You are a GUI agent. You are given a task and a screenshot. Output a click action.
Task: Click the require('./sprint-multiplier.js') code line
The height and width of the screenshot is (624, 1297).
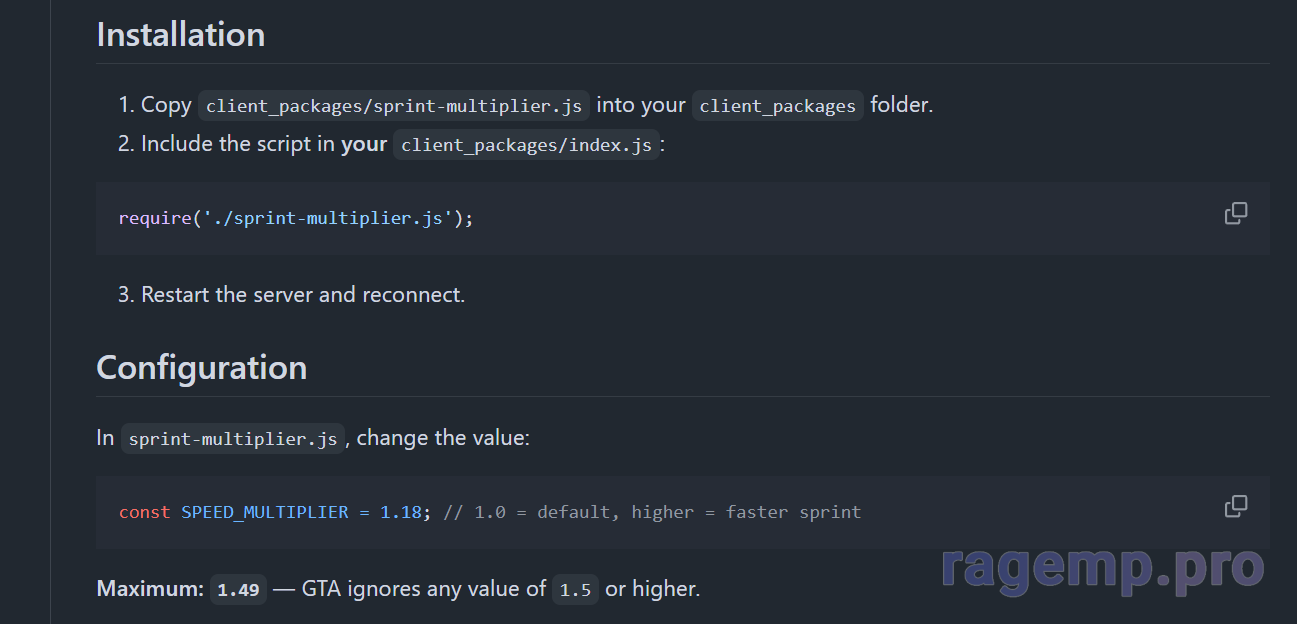point(296,218)
